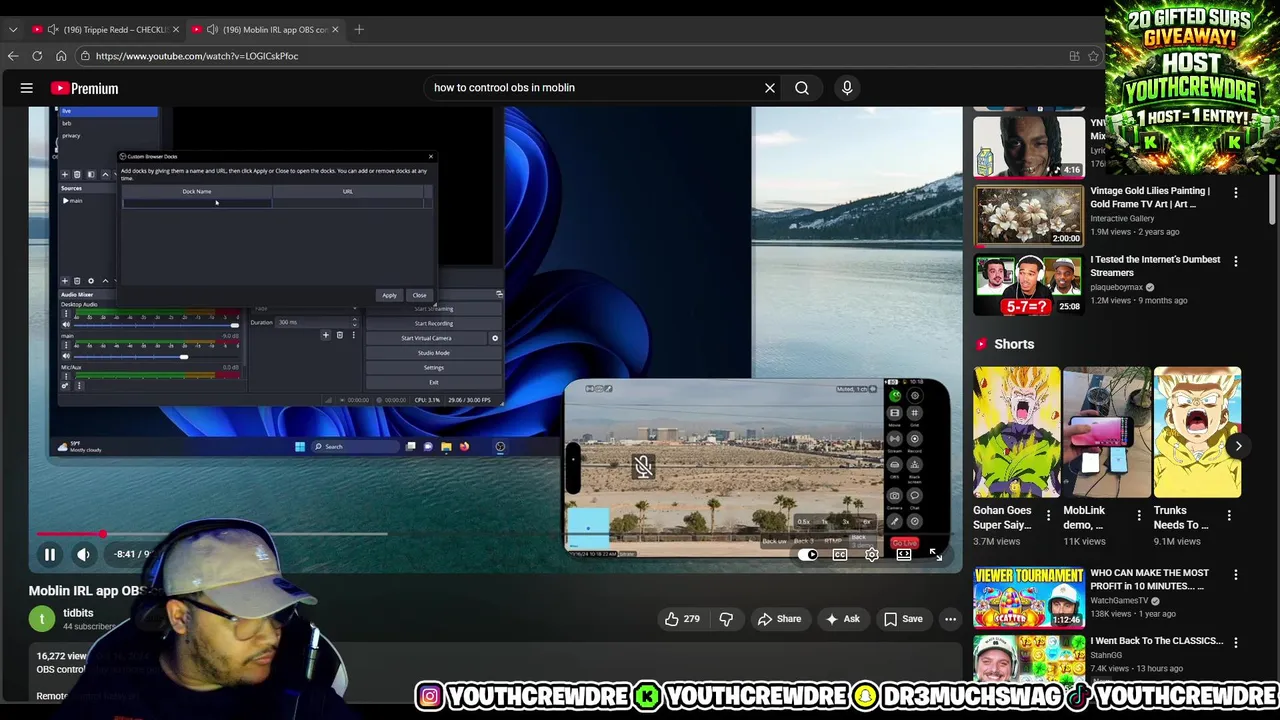
Task: Toggle closed captions CC
Action: click(840, 555)
